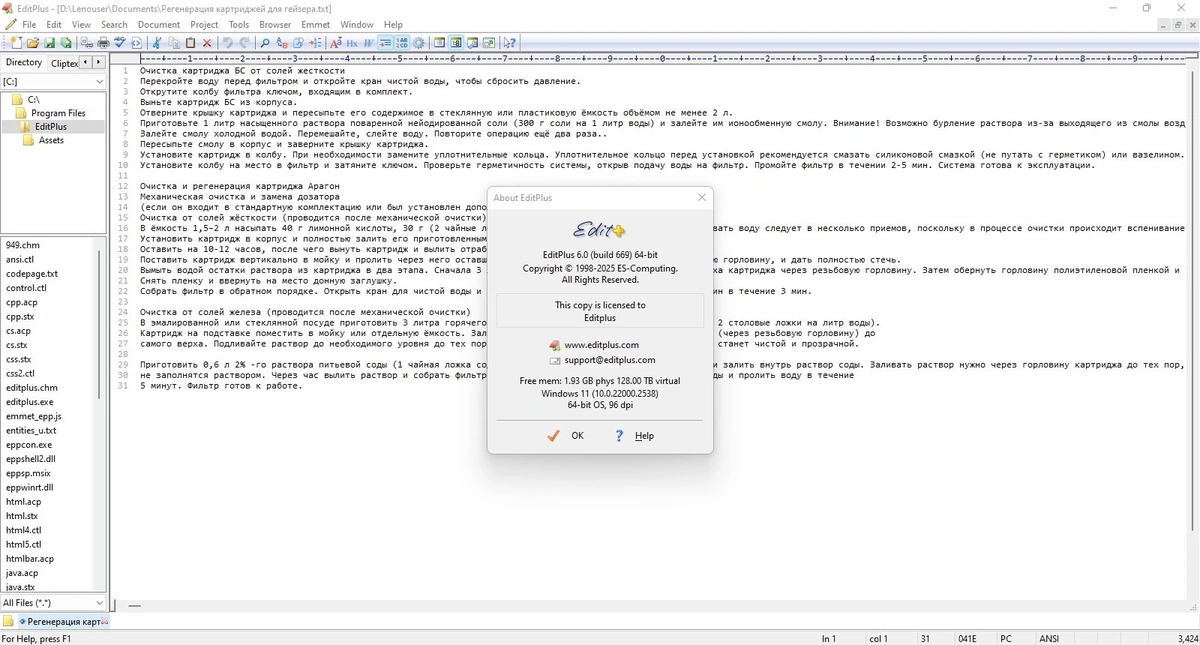Select the Program Files folder in tree
This screenshot has height=645, width=1200.
(58, 113)
